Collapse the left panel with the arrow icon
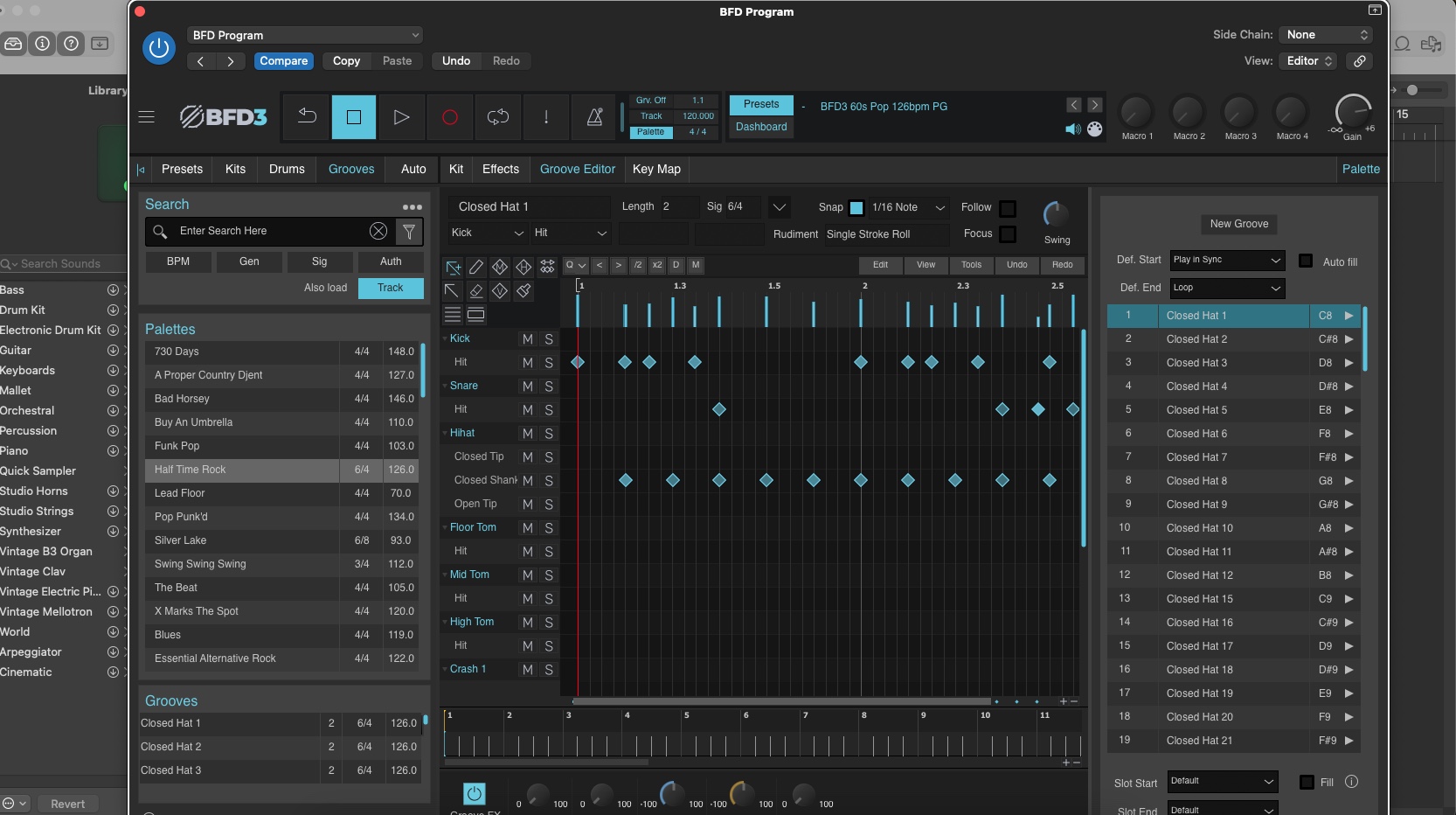Viewport: 1456px width, 815px height. click(141, 170)
